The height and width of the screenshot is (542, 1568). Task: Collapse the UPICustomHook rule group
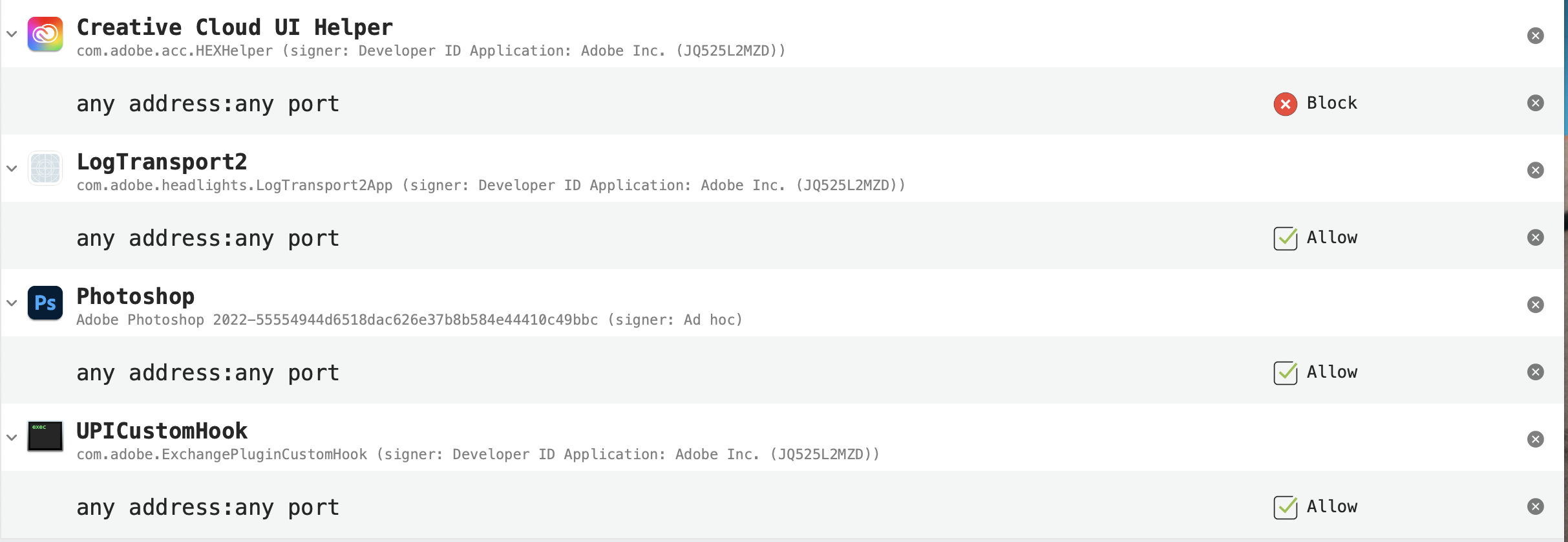coord(12,437)
